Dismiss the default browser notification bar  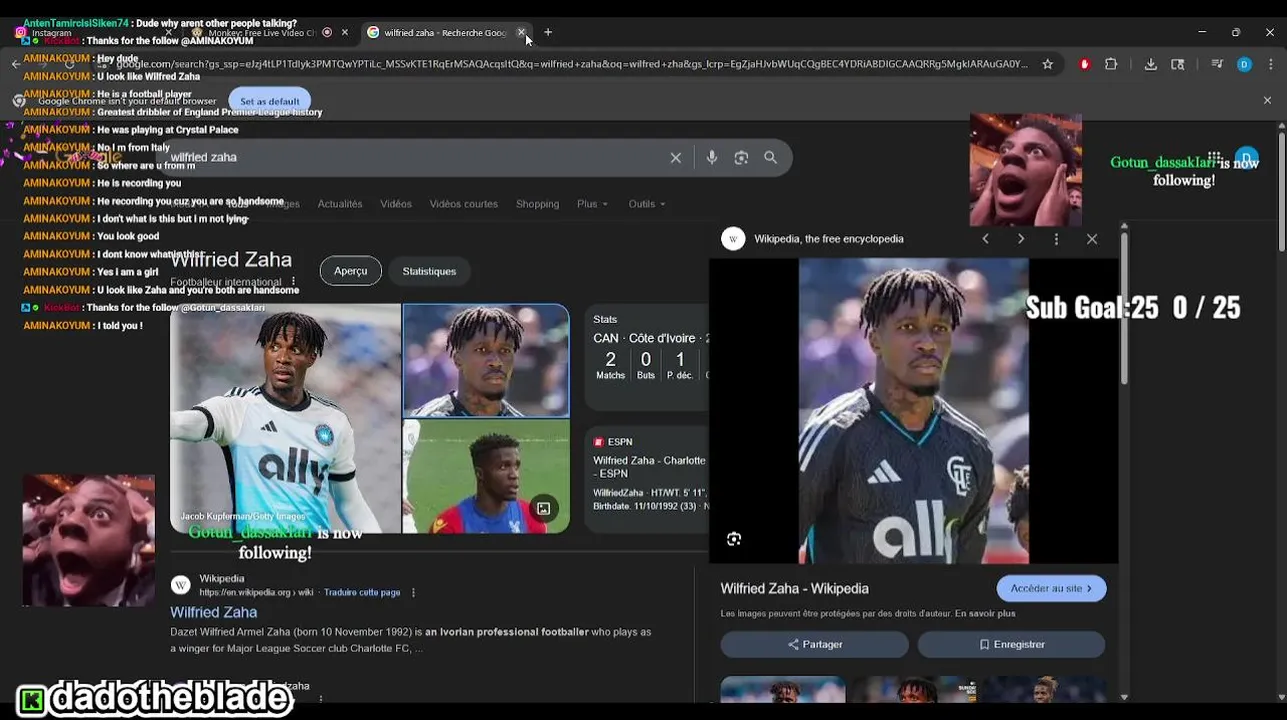1267,101
